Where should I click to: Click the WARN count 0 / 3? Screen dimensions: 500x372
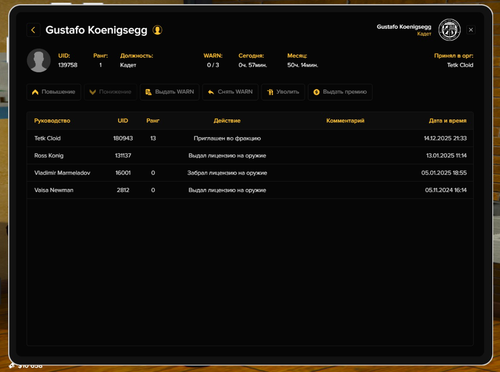click(213, 65)
